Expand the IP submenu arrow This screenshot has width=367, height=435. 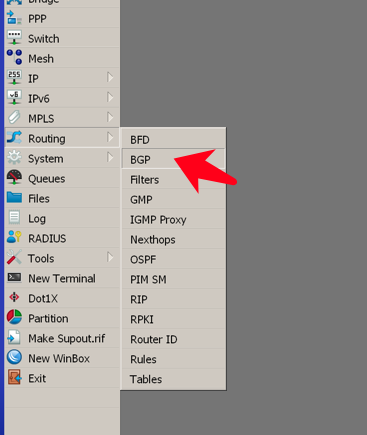[x=110, y=77]
